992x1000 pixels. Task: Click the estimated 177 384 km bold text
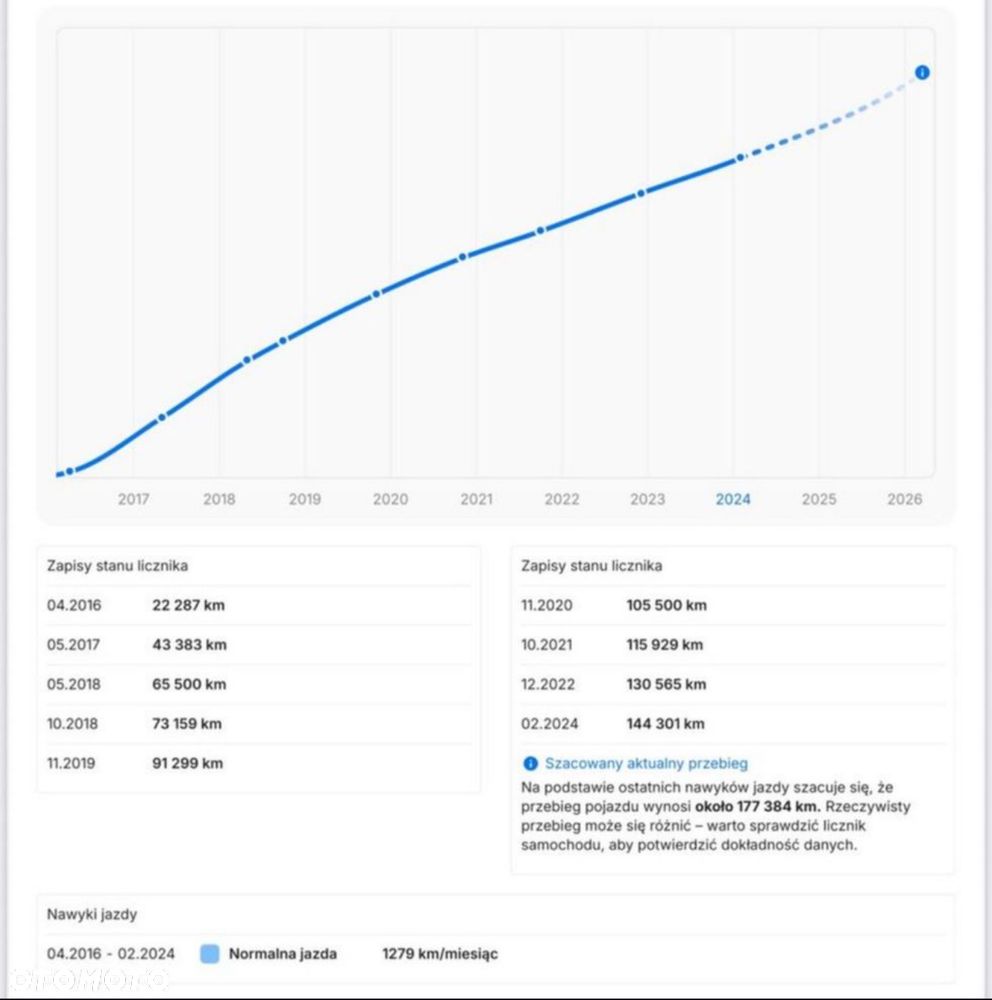pyautogui.click(x=758, y=807)
